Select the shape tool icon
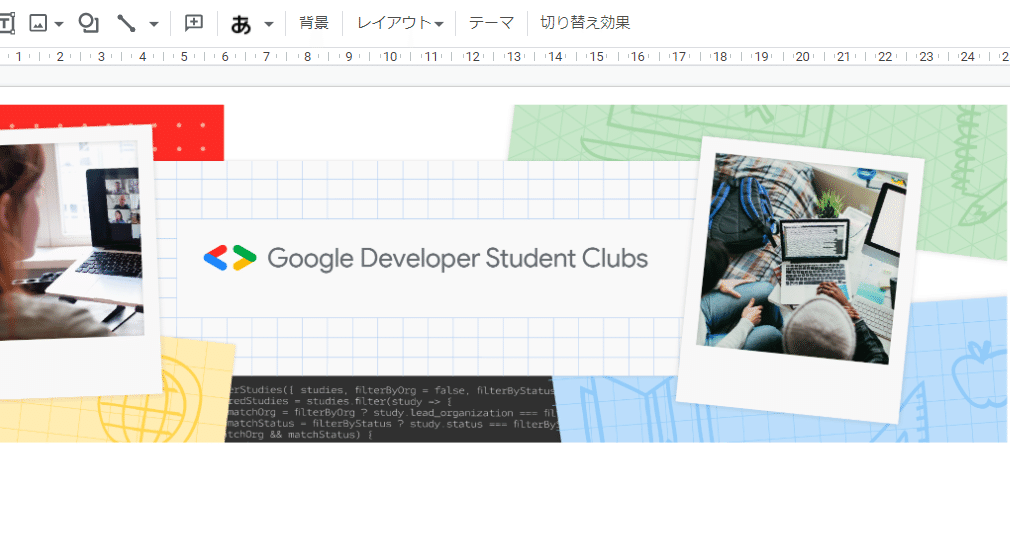The height and width of the screenshot is (535, 1010). click(88, 23)
